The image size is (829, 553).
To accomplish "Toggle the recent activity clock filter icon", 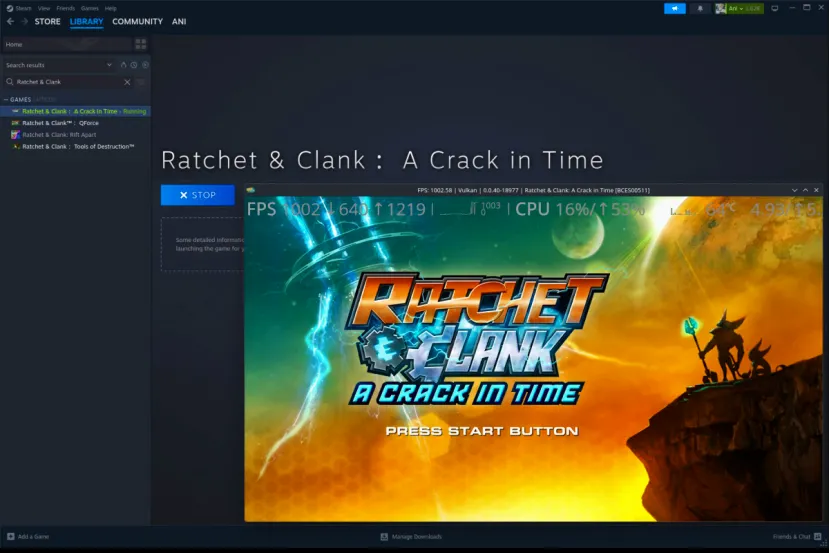I will pos(134,65).
